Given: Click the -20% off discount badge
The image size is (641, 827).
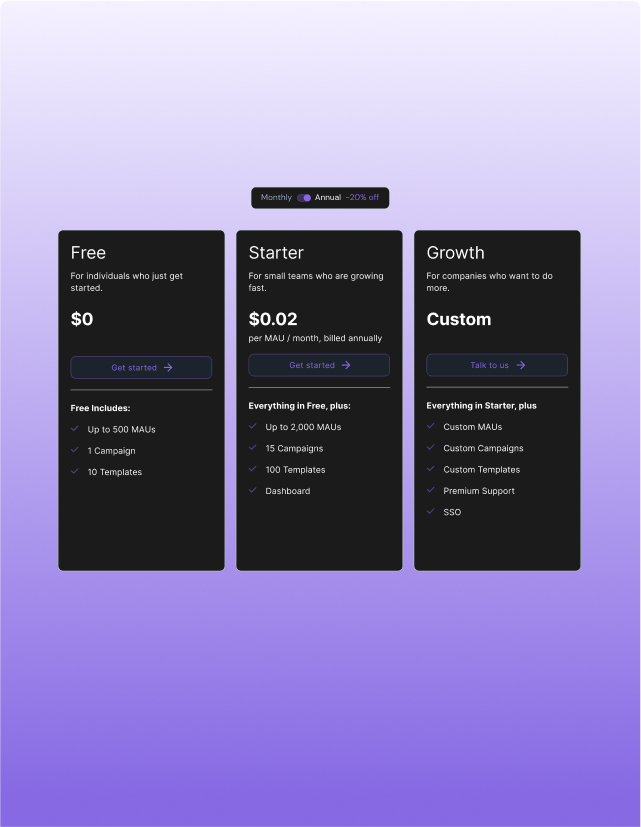Looking at the screenshot, I should click(362, 198).
